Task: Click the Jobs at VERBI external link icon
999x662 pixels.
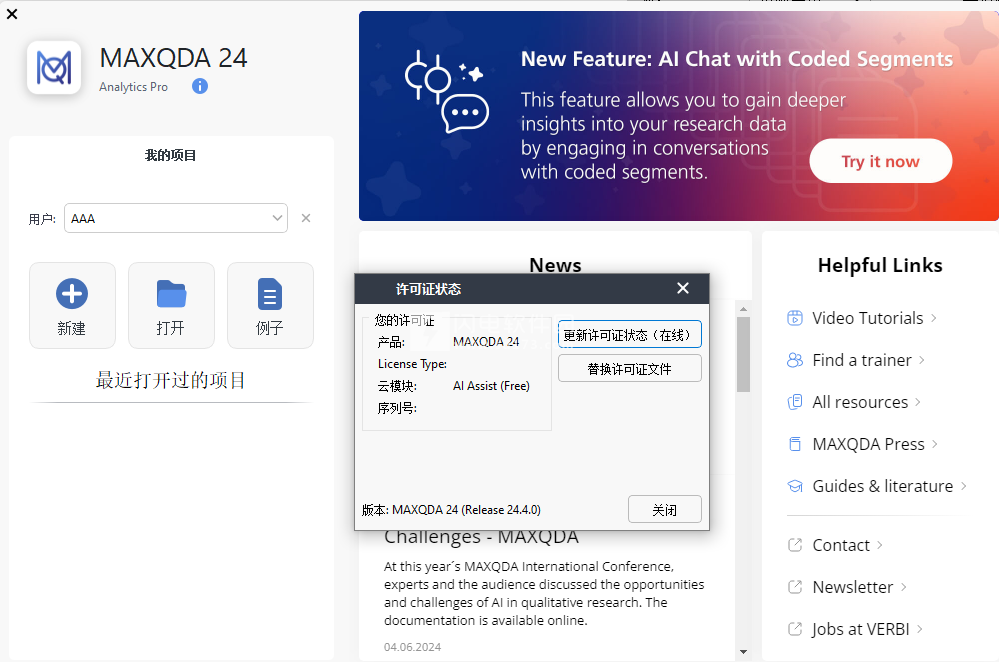Action: [x=795, y=629]
